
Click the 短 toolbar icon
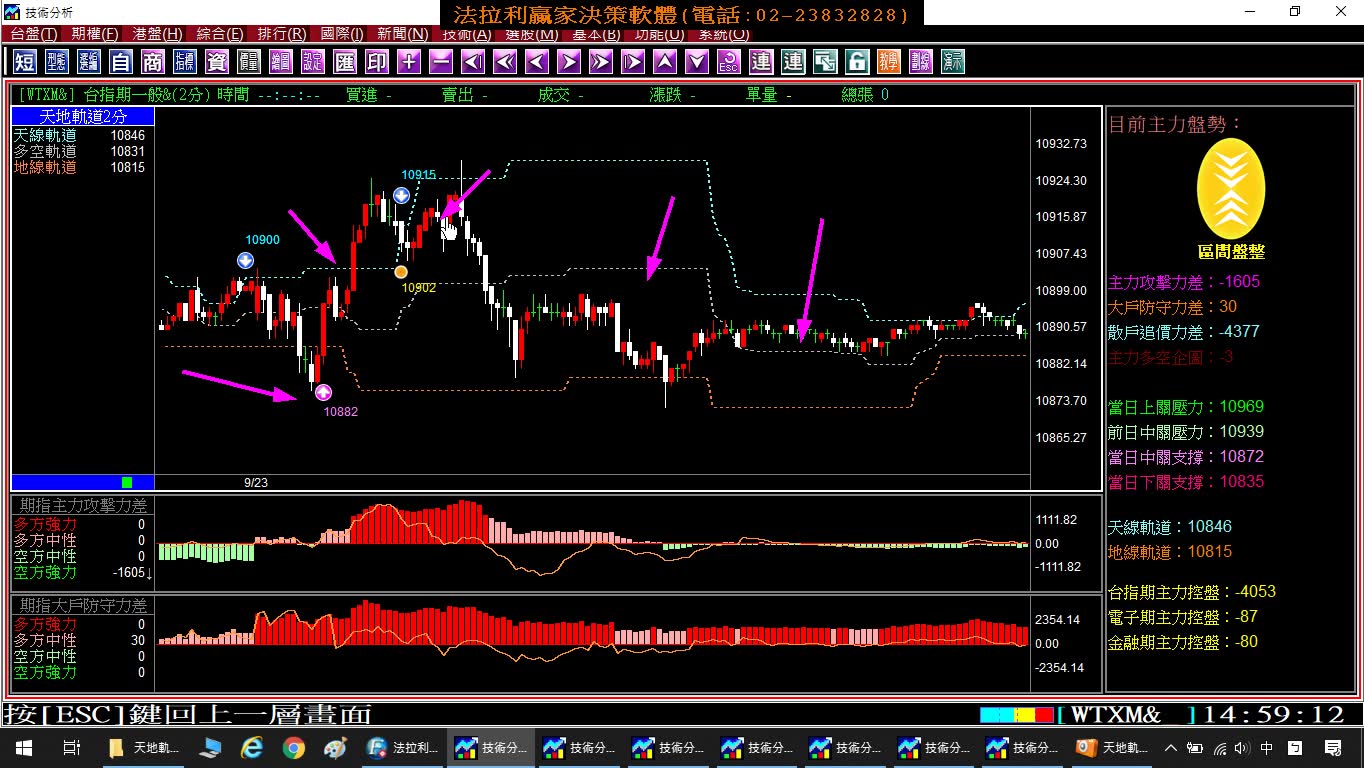point(25,61)
